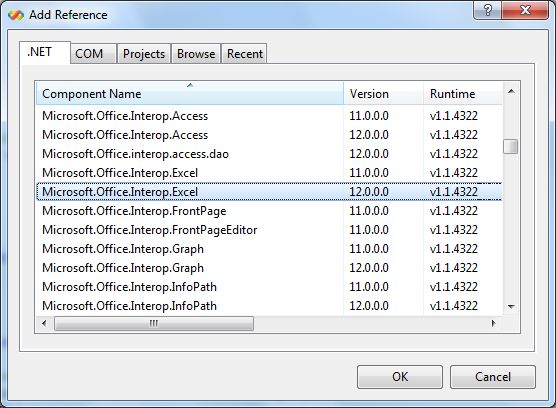Click the horizontal scrollbar thumb
The height and width of the screenshot is (408, 556).
tap(154, 324)
